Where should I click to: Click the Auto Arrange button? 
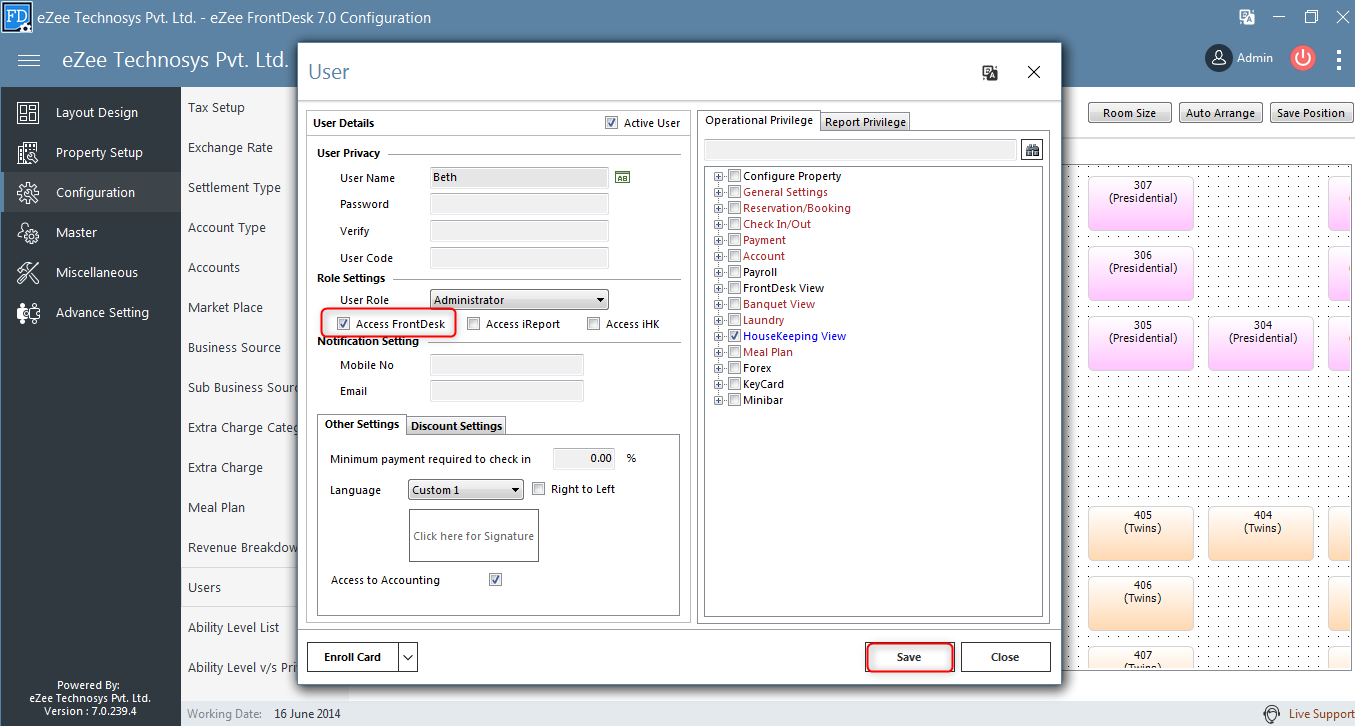coord(1220,113)
